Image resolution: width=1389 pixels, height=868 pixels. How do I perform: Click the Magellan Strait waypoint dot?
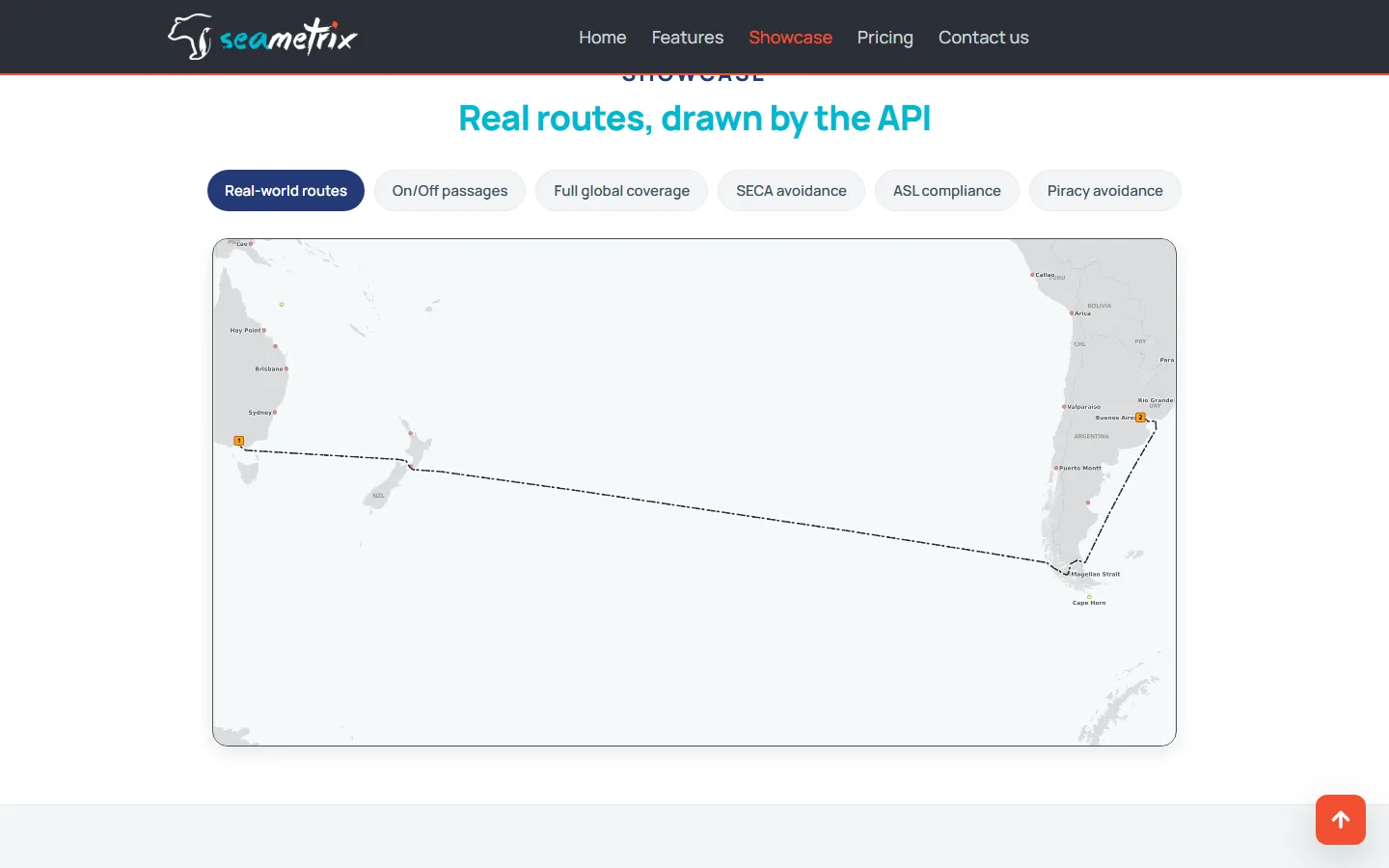(x=1068, y=573)
